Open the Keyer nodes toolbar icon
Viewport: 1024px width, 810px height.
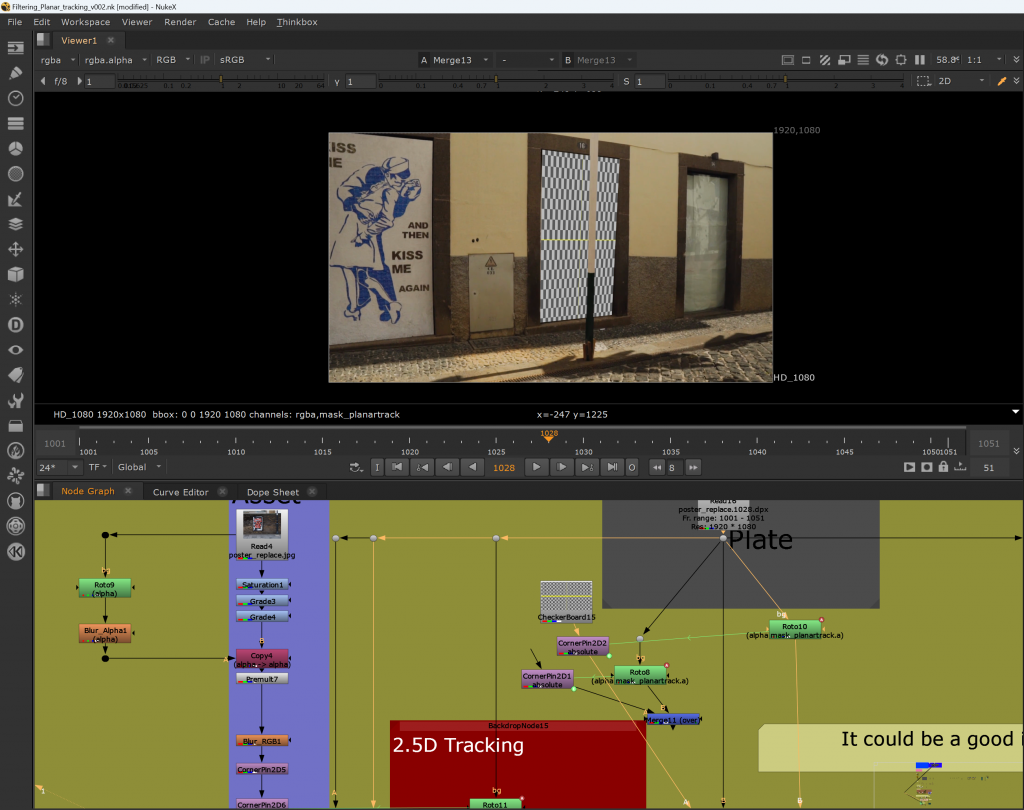click(16, 199)
